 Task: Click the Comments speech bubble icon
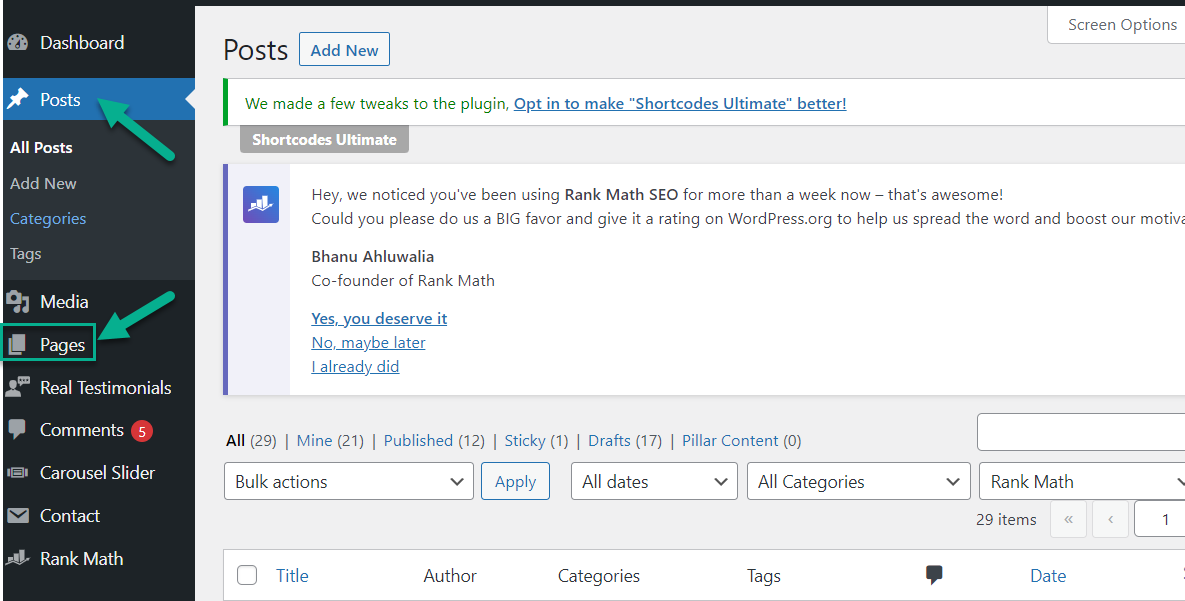pyautogui.click(x=17, y=430)
